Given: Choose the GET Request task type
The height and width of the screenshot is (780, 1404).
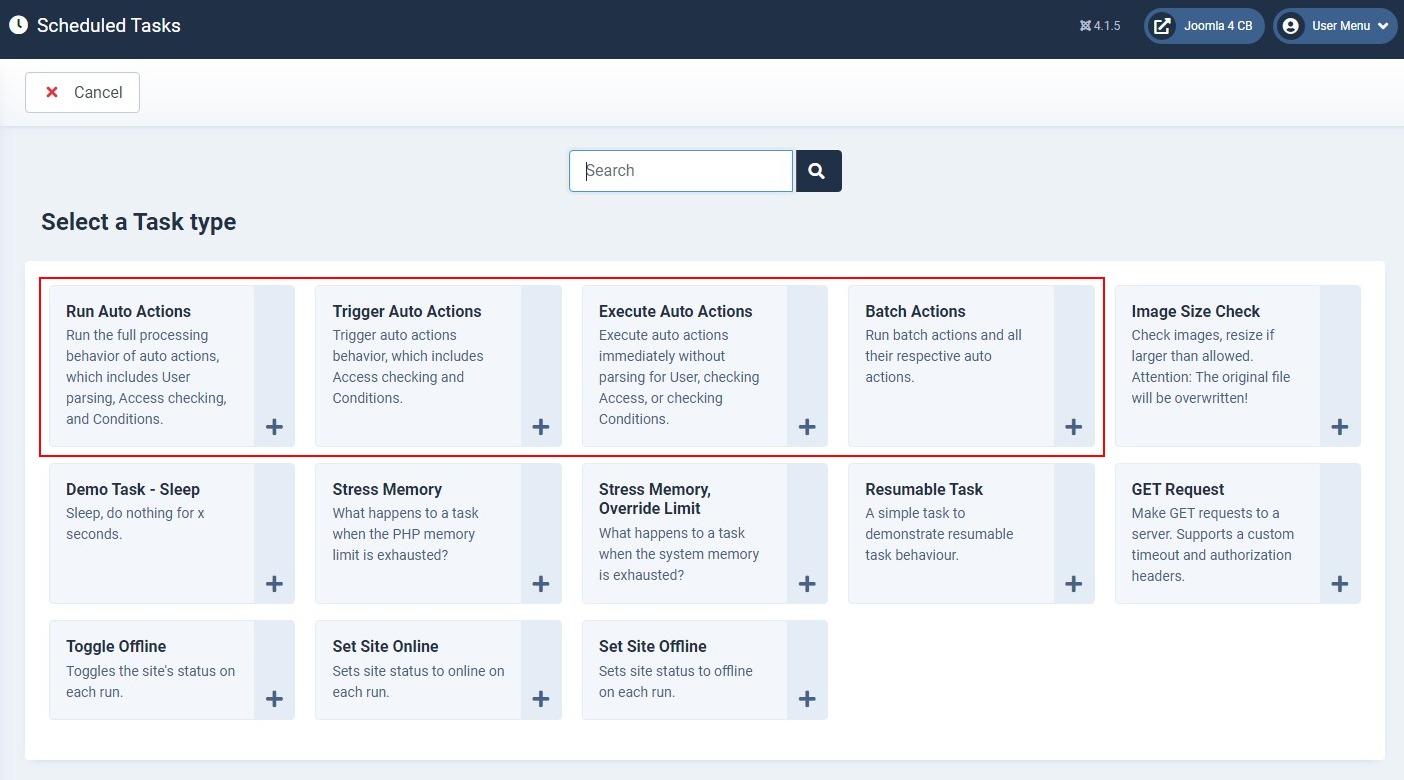Looking at the screenshot, I should 1238,533.
